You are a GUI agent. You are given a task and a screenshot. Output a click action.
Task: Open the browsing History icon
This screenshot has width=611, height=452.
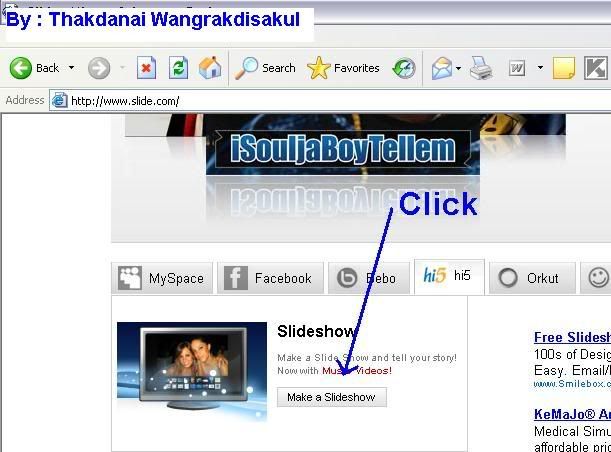point(403,68)
